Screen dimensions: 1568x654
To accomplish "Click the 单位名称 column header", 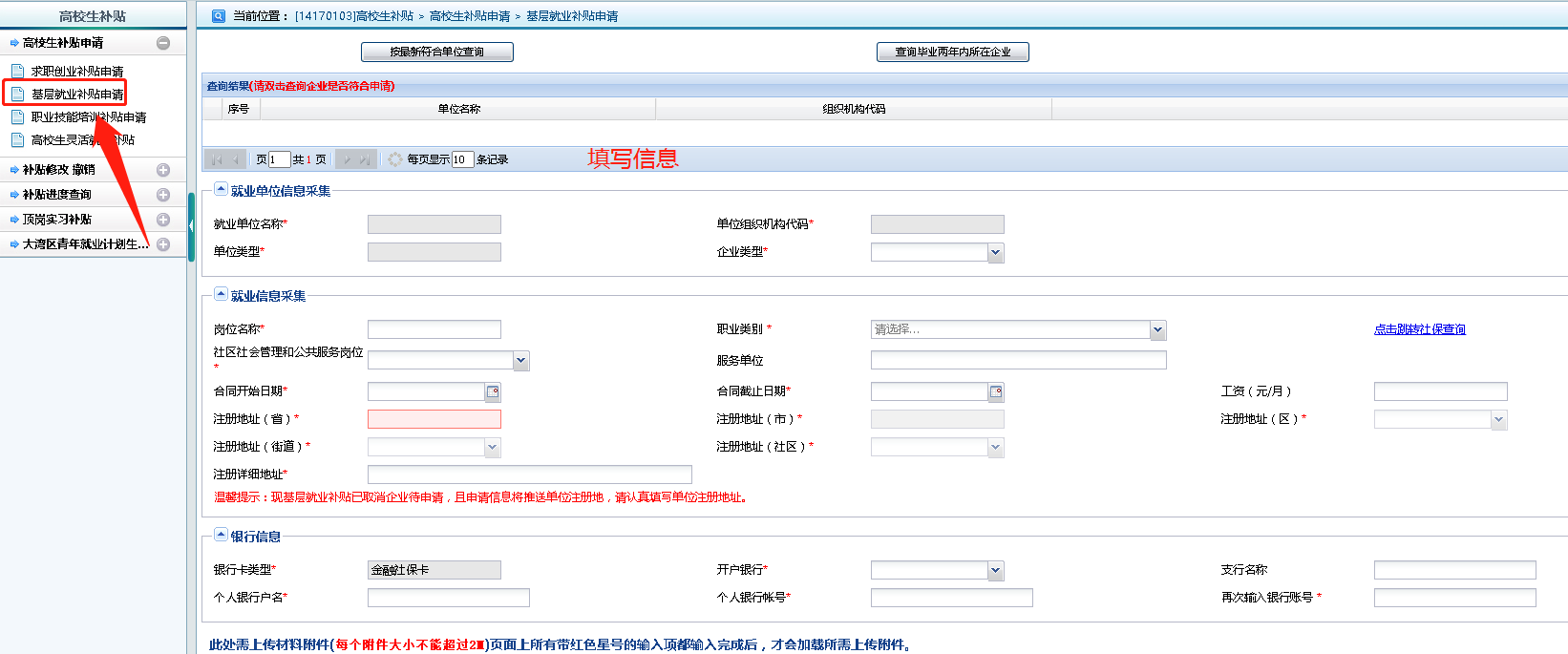I will pos(458,109).
